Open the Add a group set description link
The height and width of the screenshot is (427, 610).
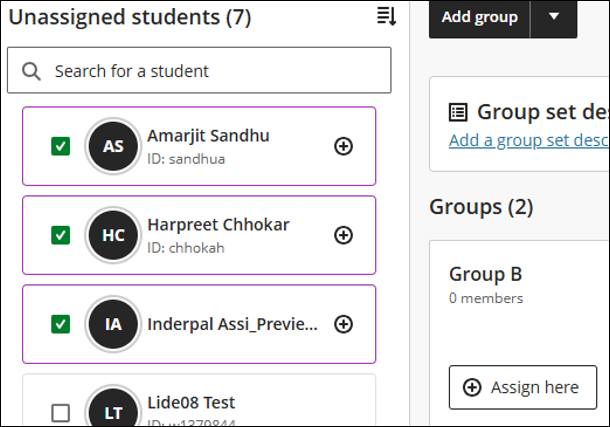pos(529,140)
